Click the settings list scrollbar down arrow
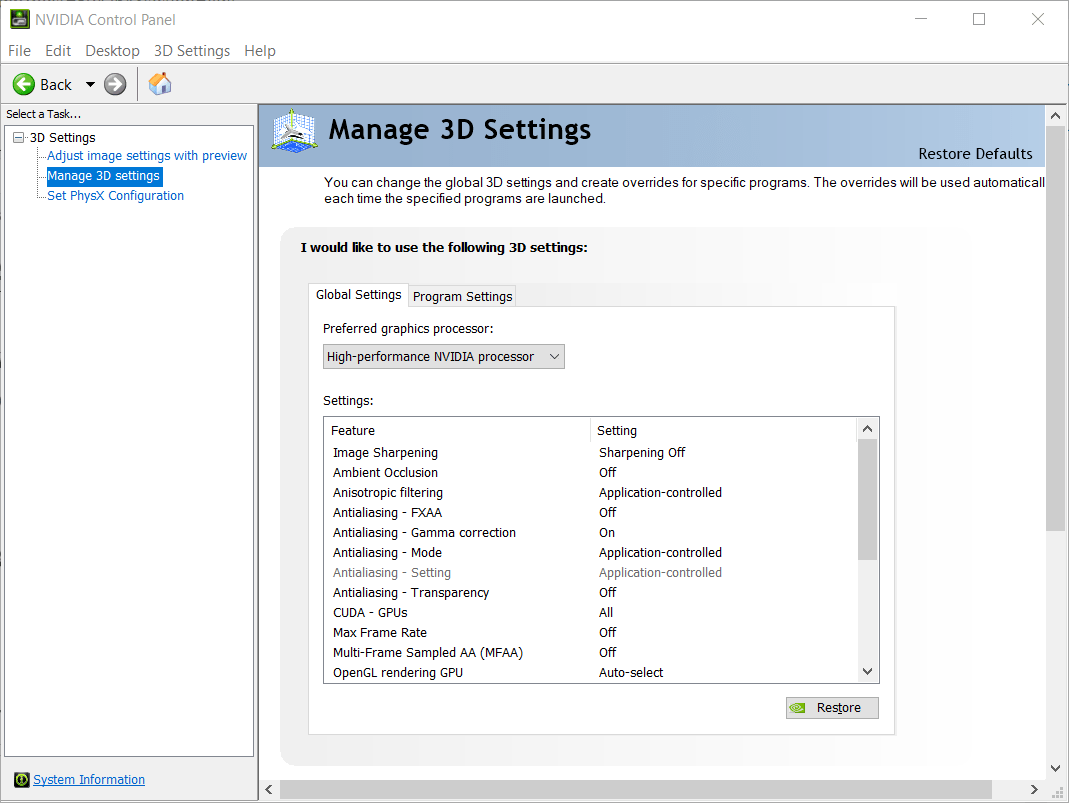This screenshot has width=1069, height=803. pos(867,671)
